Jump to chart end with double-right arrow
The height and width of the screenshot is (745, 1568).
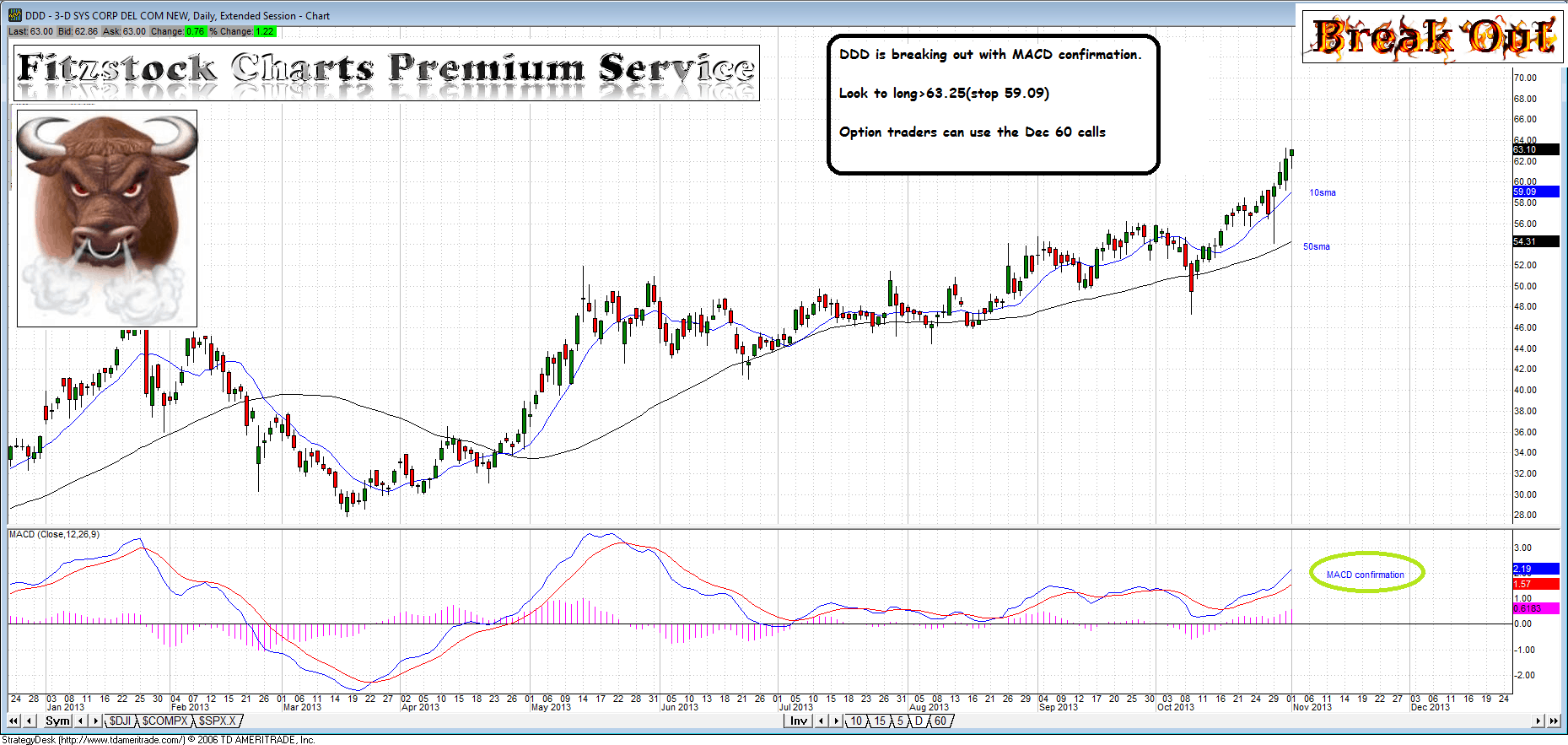[1554, 721]
